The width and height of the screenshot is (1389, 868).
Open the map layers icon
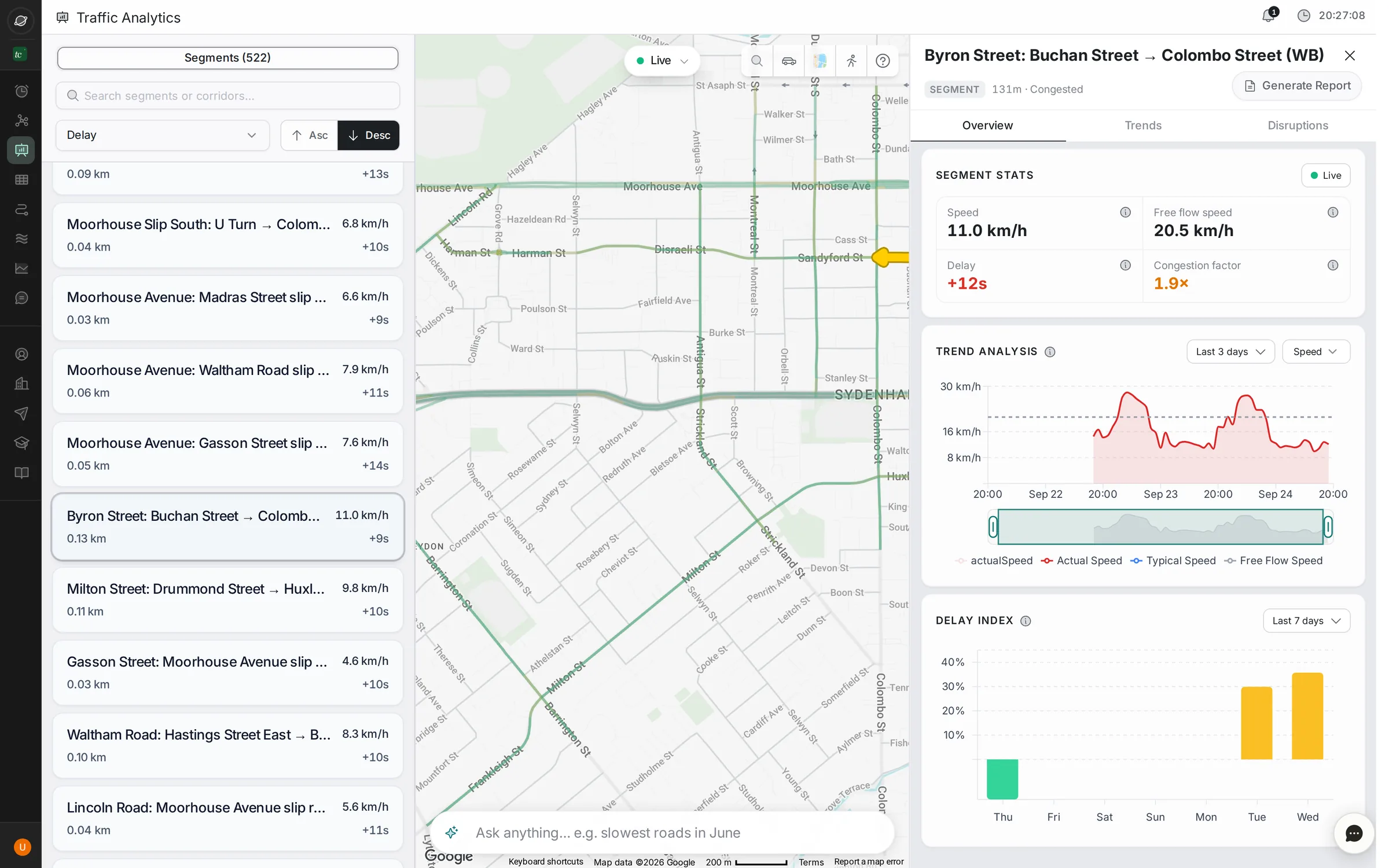(x=820, y=61)
